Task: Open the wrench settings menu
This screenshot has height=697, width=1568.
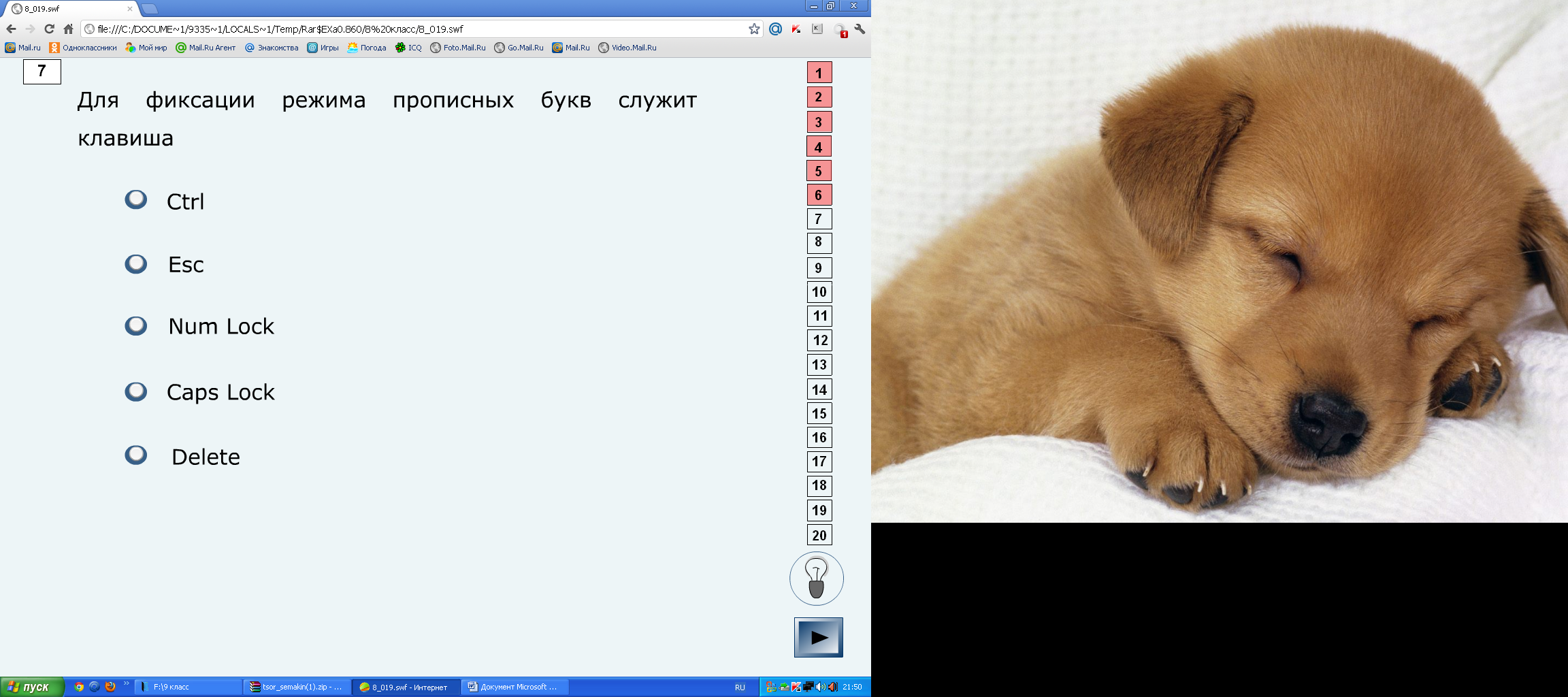Action: (x=860, y=29)
